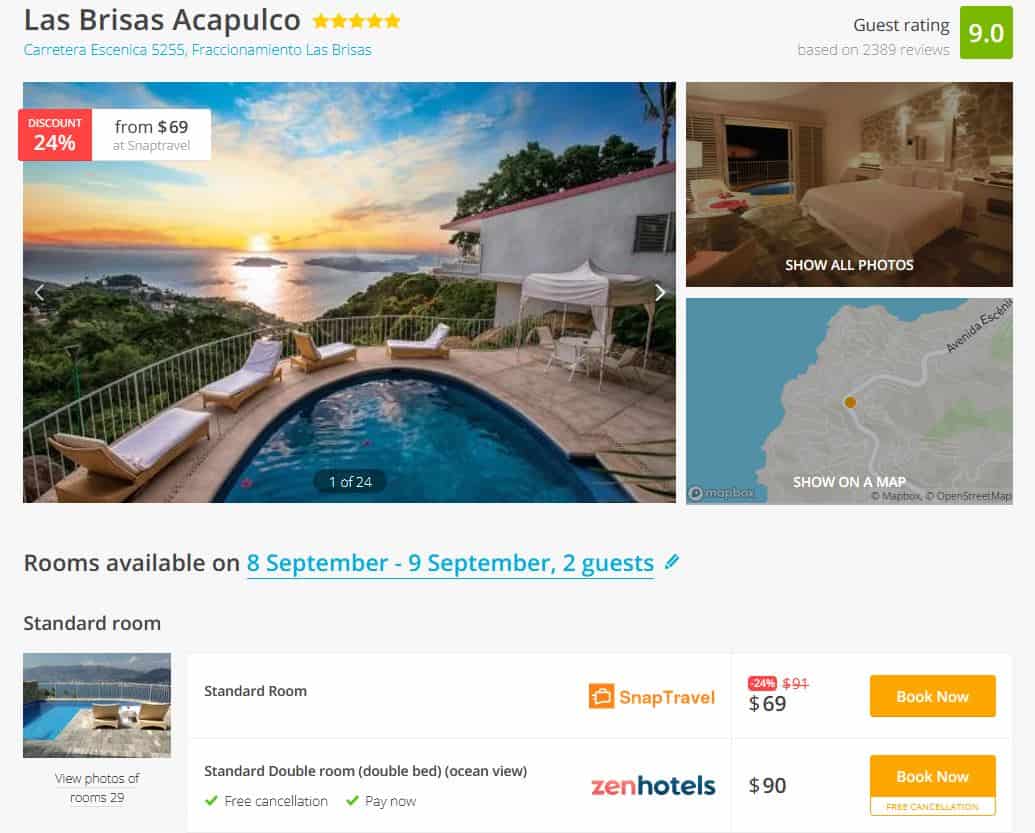
Task: Click the room photo thumbnail by View photos
Action: pos(95,704)
